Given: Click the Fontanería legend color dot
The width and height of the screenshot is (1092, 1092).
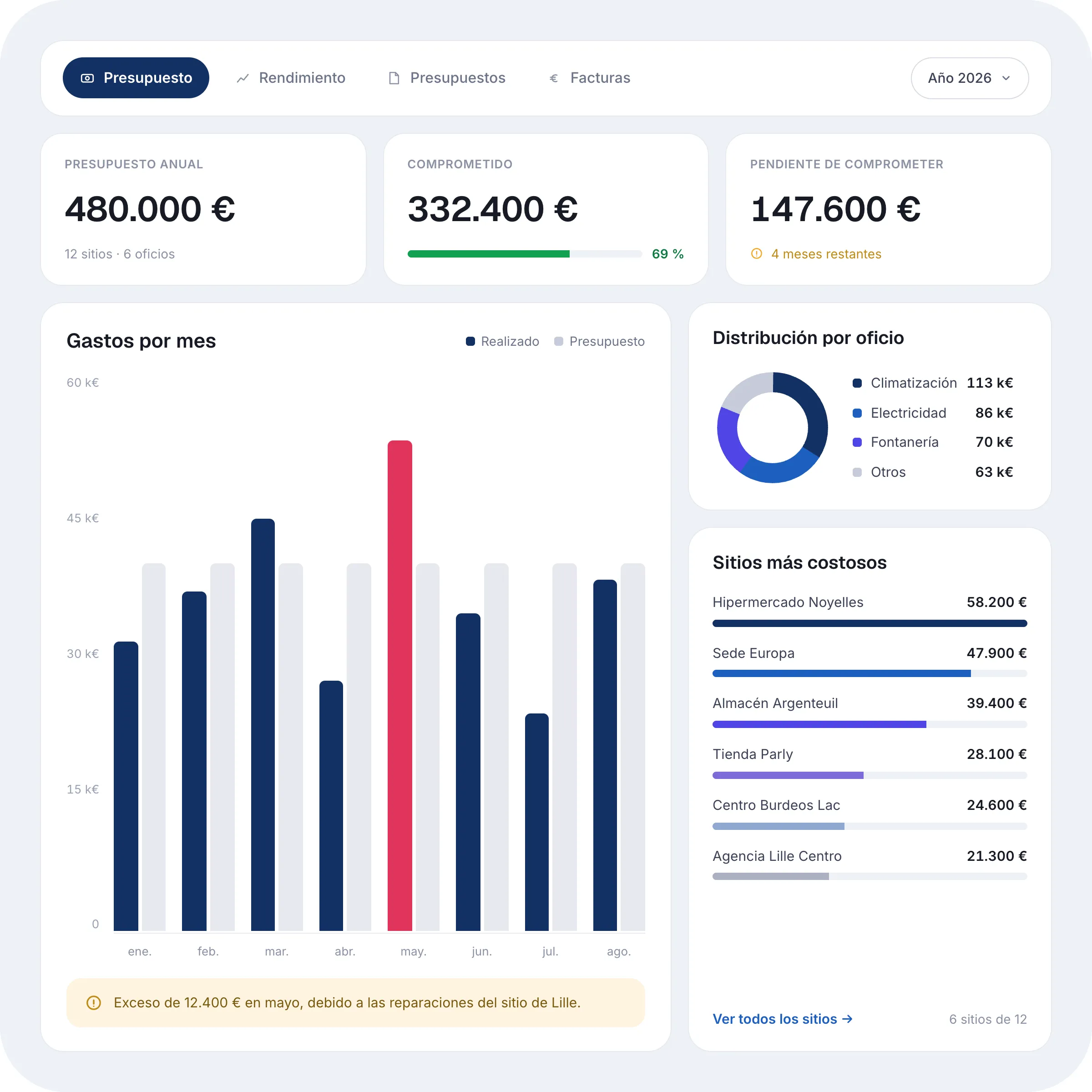Looking at the screenshot, I should tap(857, 442).
